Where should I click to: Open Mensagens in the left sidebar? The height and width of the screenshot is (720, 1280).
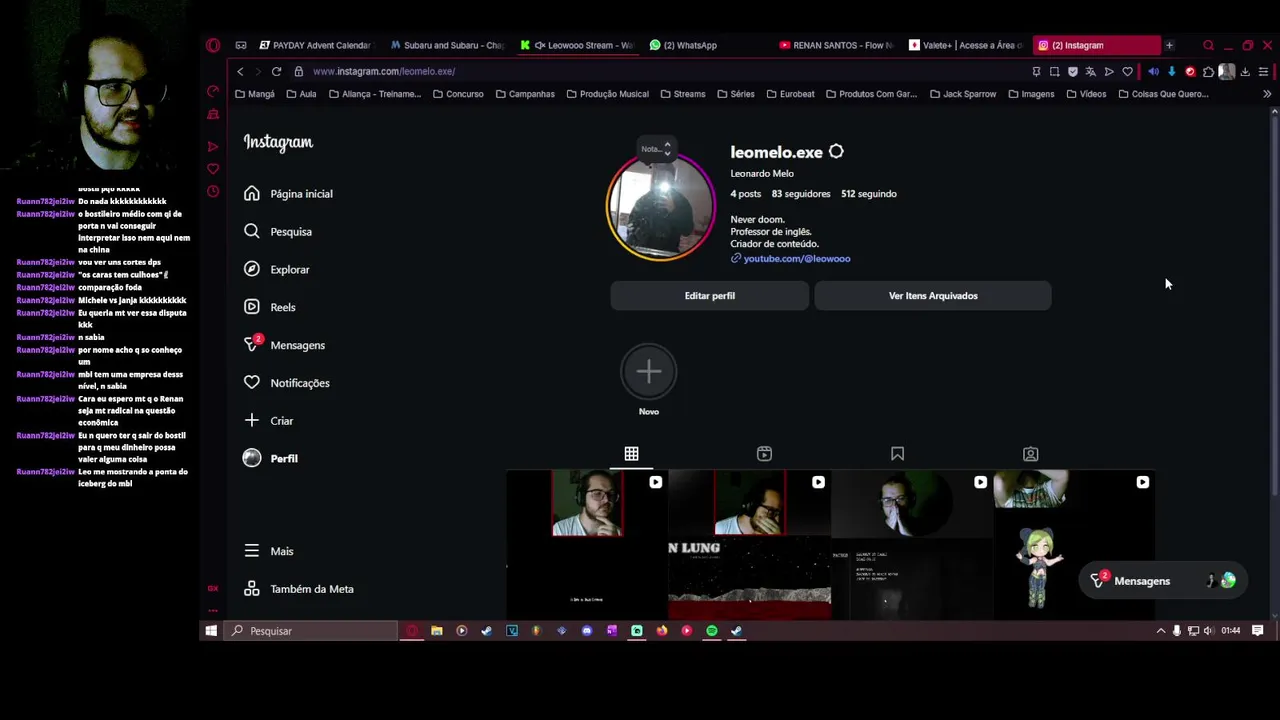pos(284,345)
